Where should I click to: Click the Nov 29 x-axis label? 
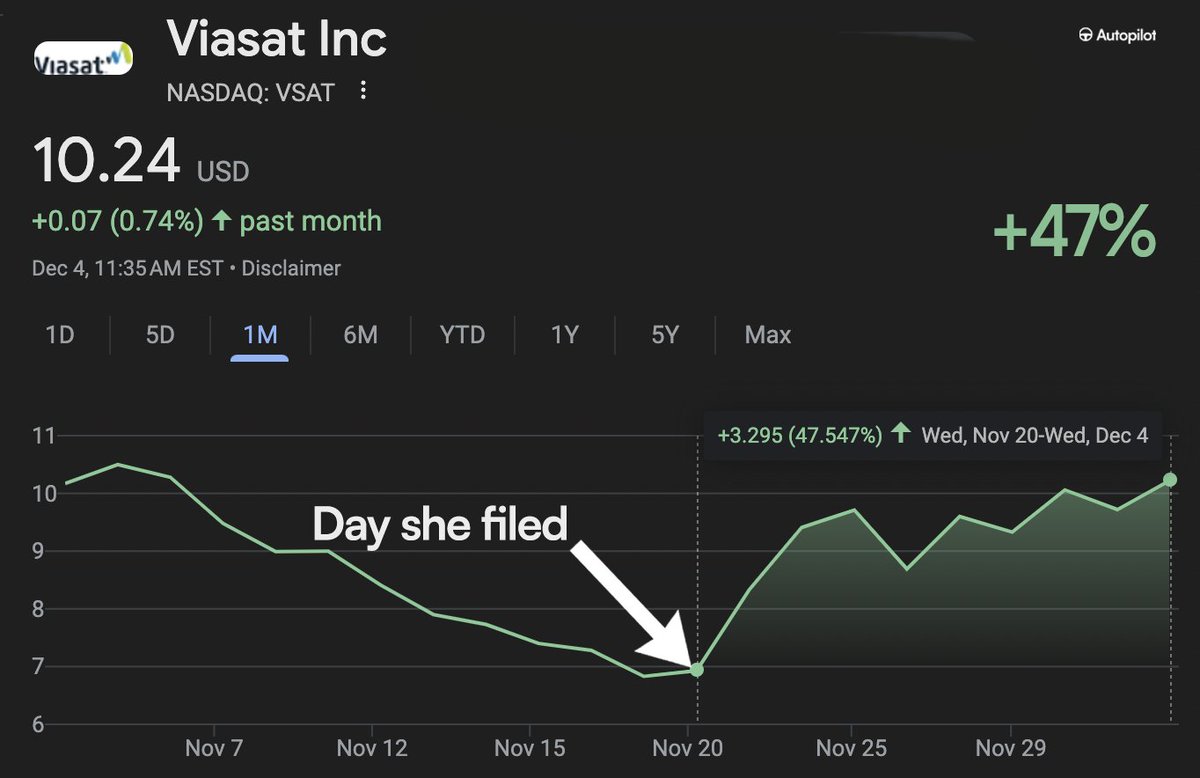[x=1010, y=749]
